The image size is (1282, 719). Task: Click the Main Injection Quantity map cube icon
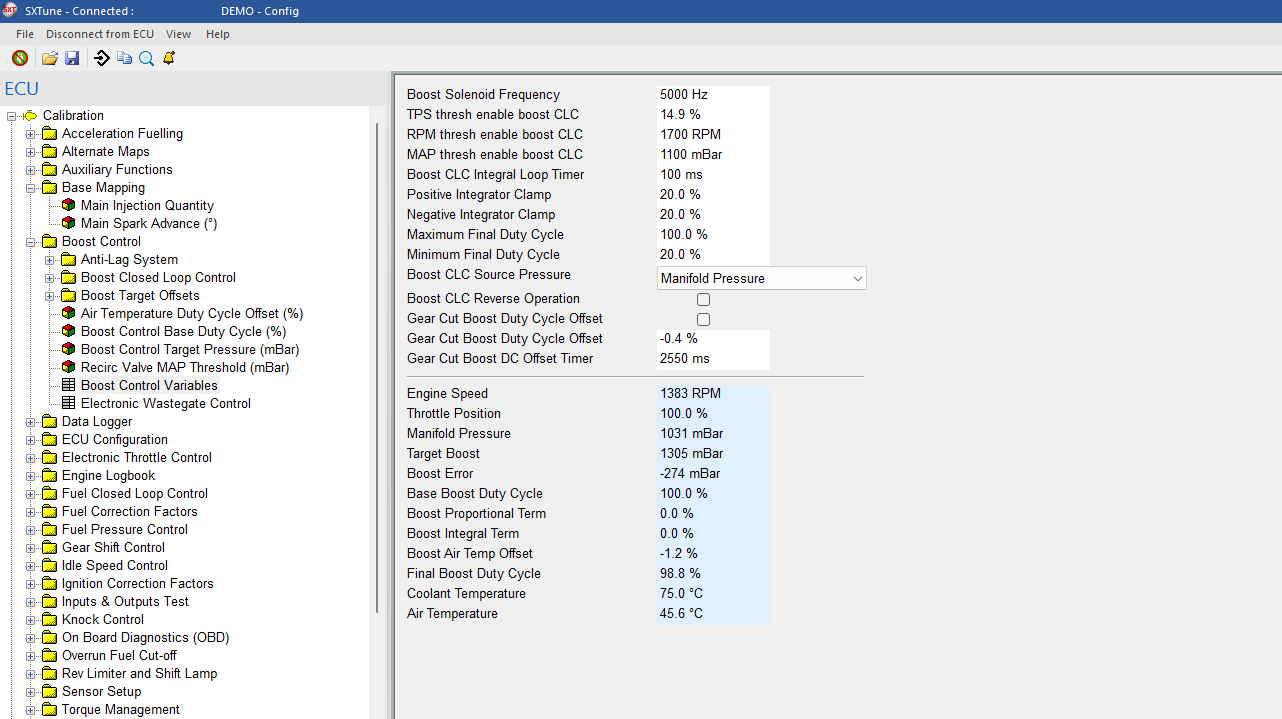pos(68,205)
